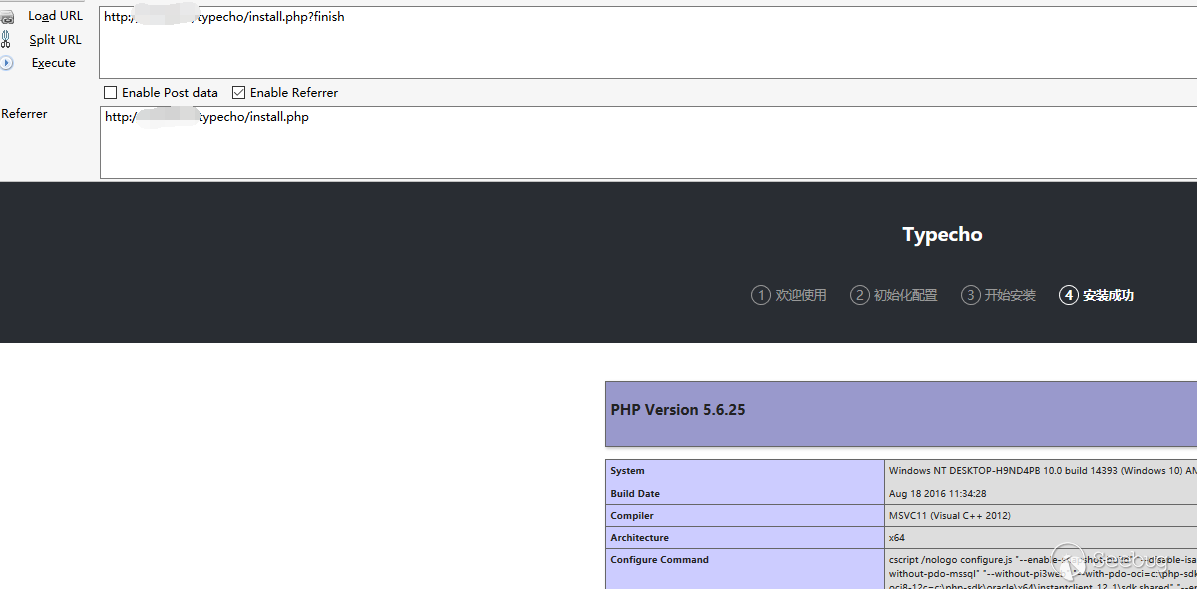Click the Typecho page title
The height and width of the screenshot is (589, 1197).
click(x=942, y=234)
